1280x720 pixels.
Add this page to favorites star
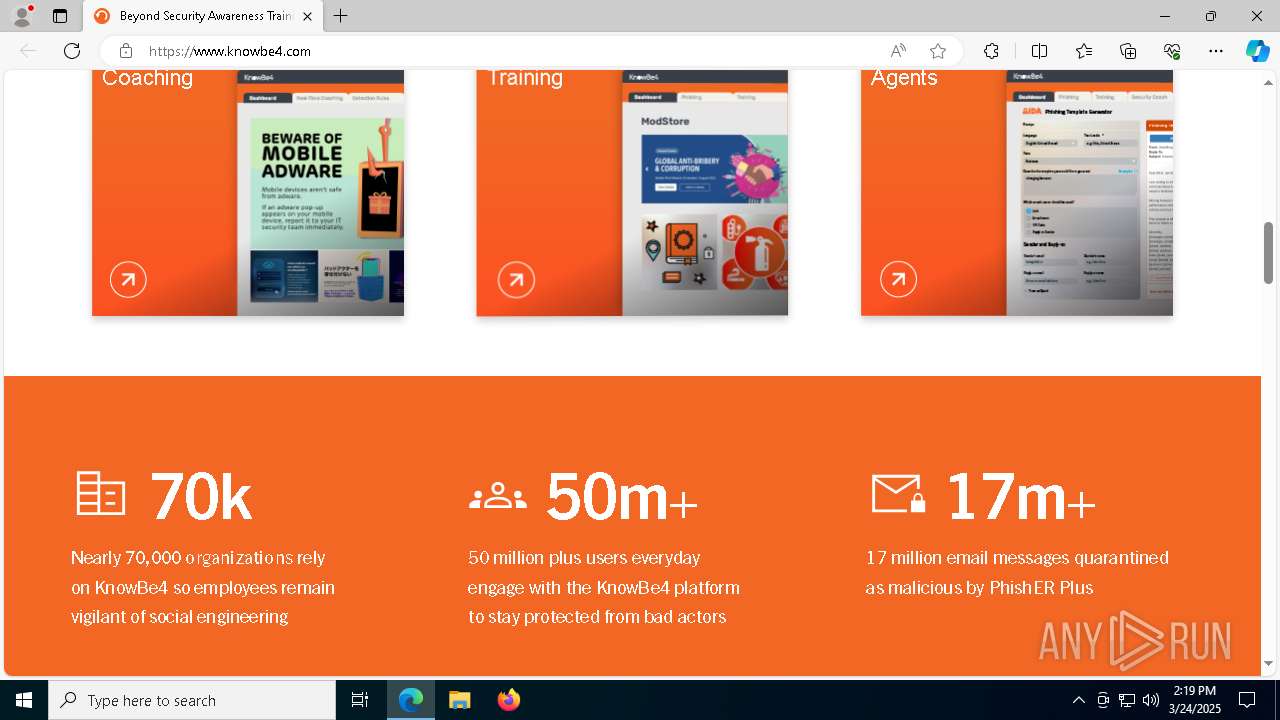pyautogui.click(x=937, y=51)
